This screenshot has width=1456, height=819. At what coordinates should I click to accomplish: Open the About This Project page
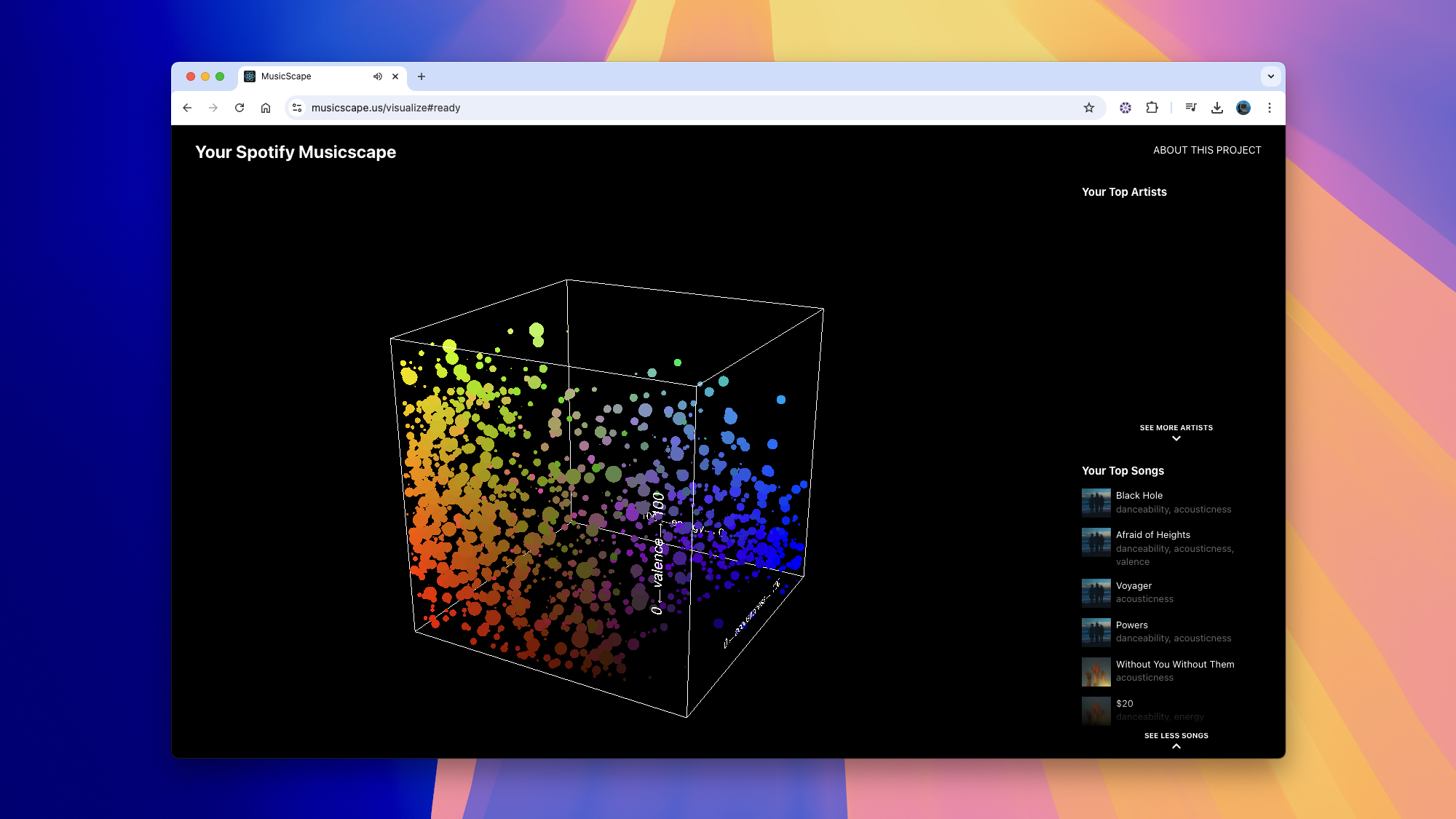tap(1207, 150)
